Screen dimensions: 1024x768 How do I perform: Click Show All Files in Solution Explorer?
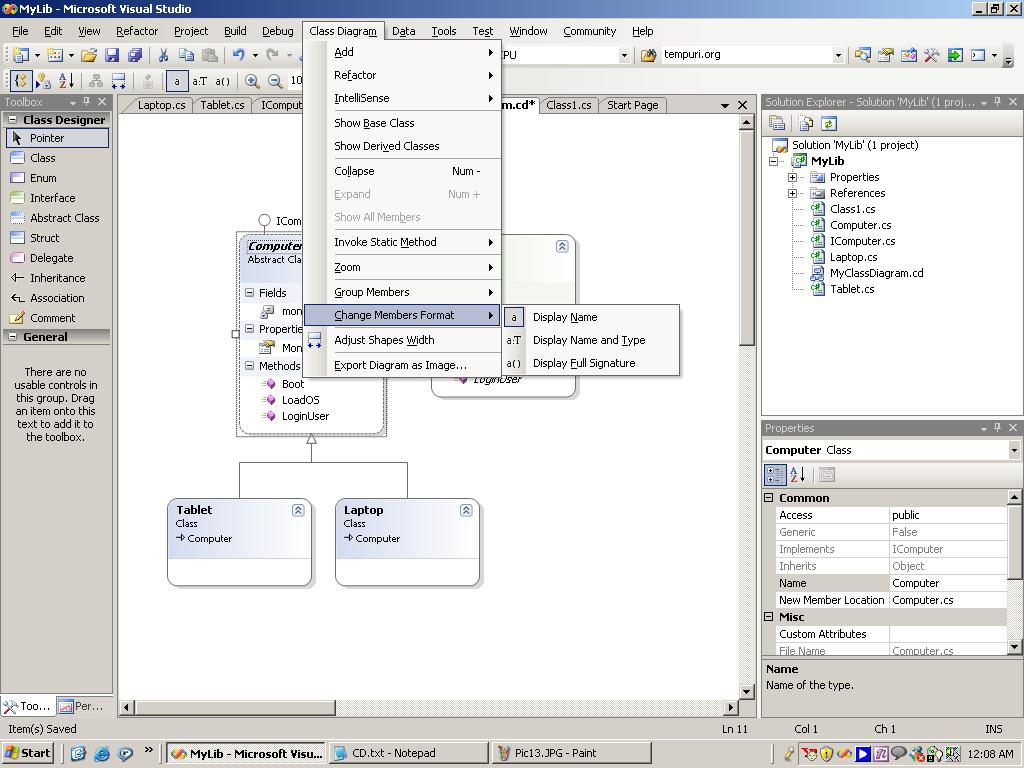pos(806,123)
